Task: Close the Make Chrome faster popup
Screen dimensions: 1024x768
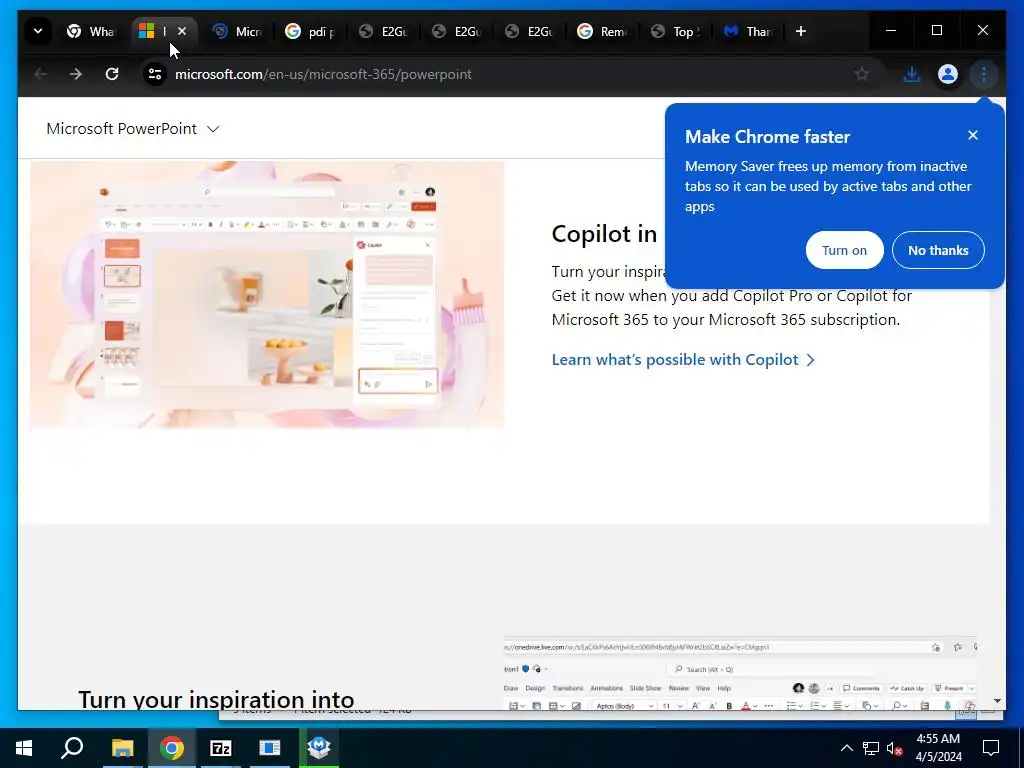Action: 973,135
